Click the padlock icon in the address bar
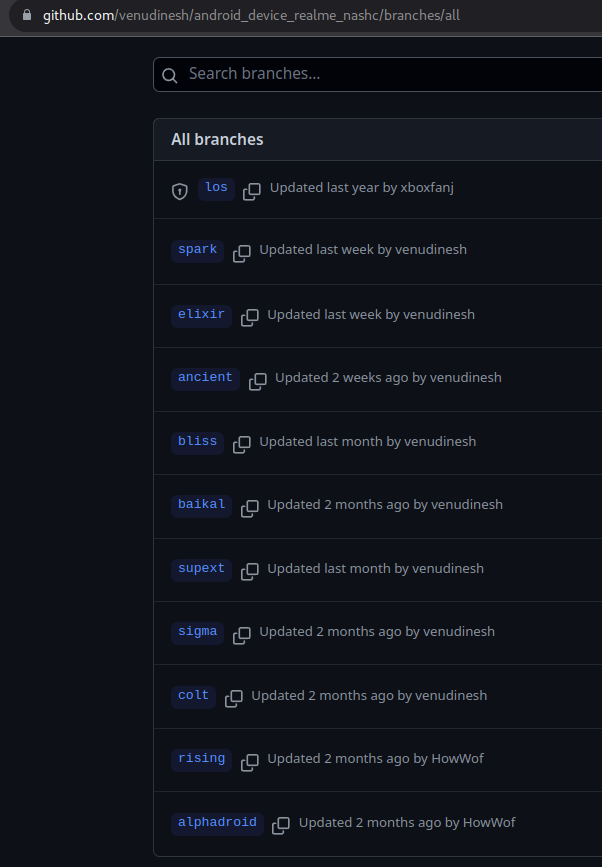Screen dimensions: 602x867 (29, 16)
